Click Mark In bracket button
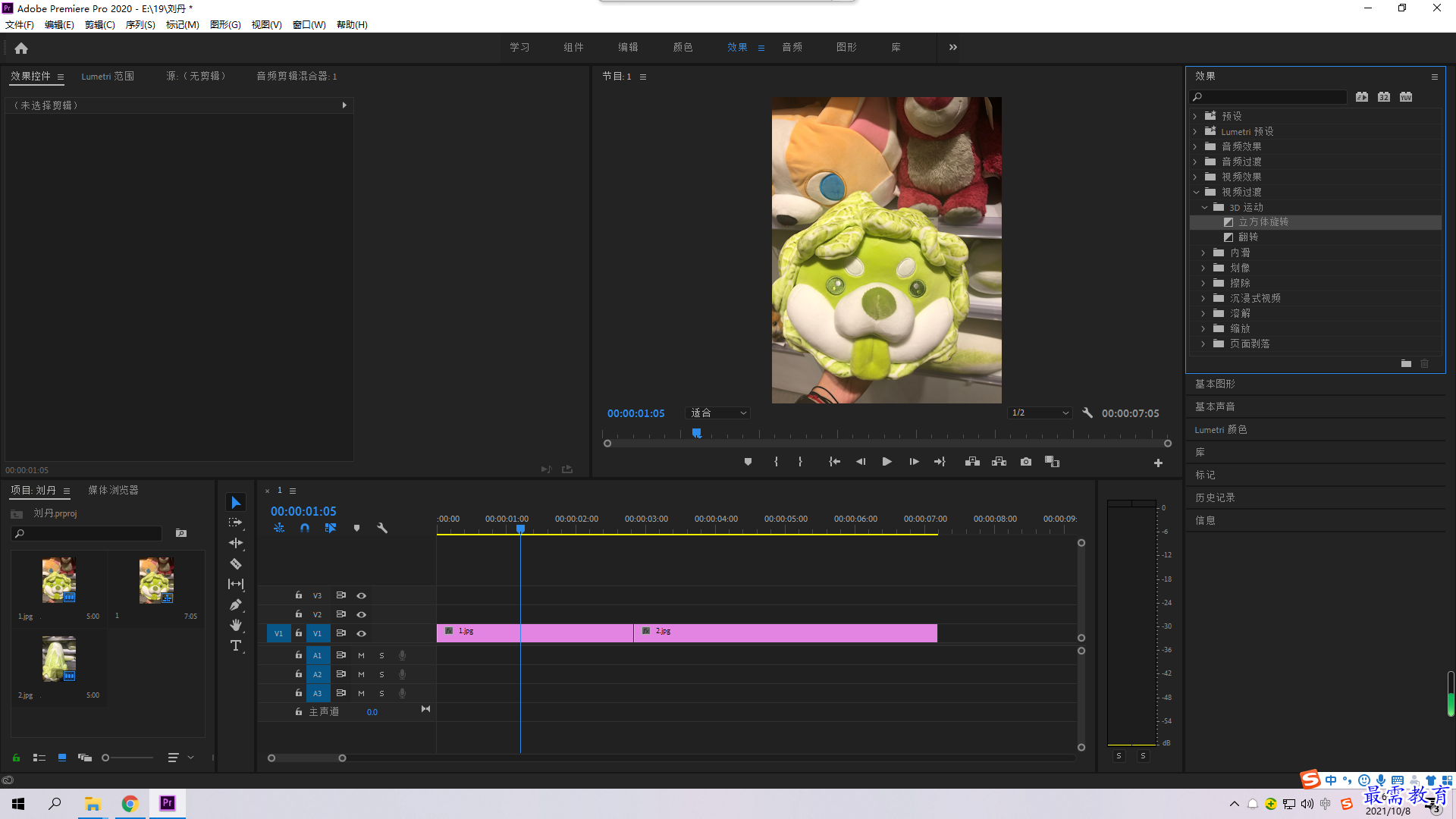 (776, 462)
